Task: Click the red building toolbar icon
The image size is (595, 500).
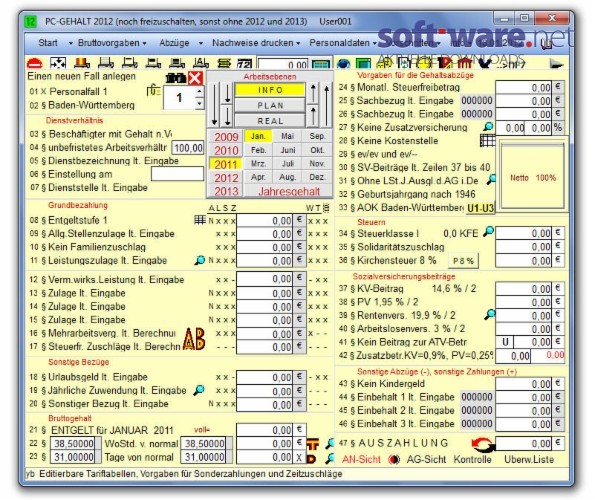Action: [464, 63]
